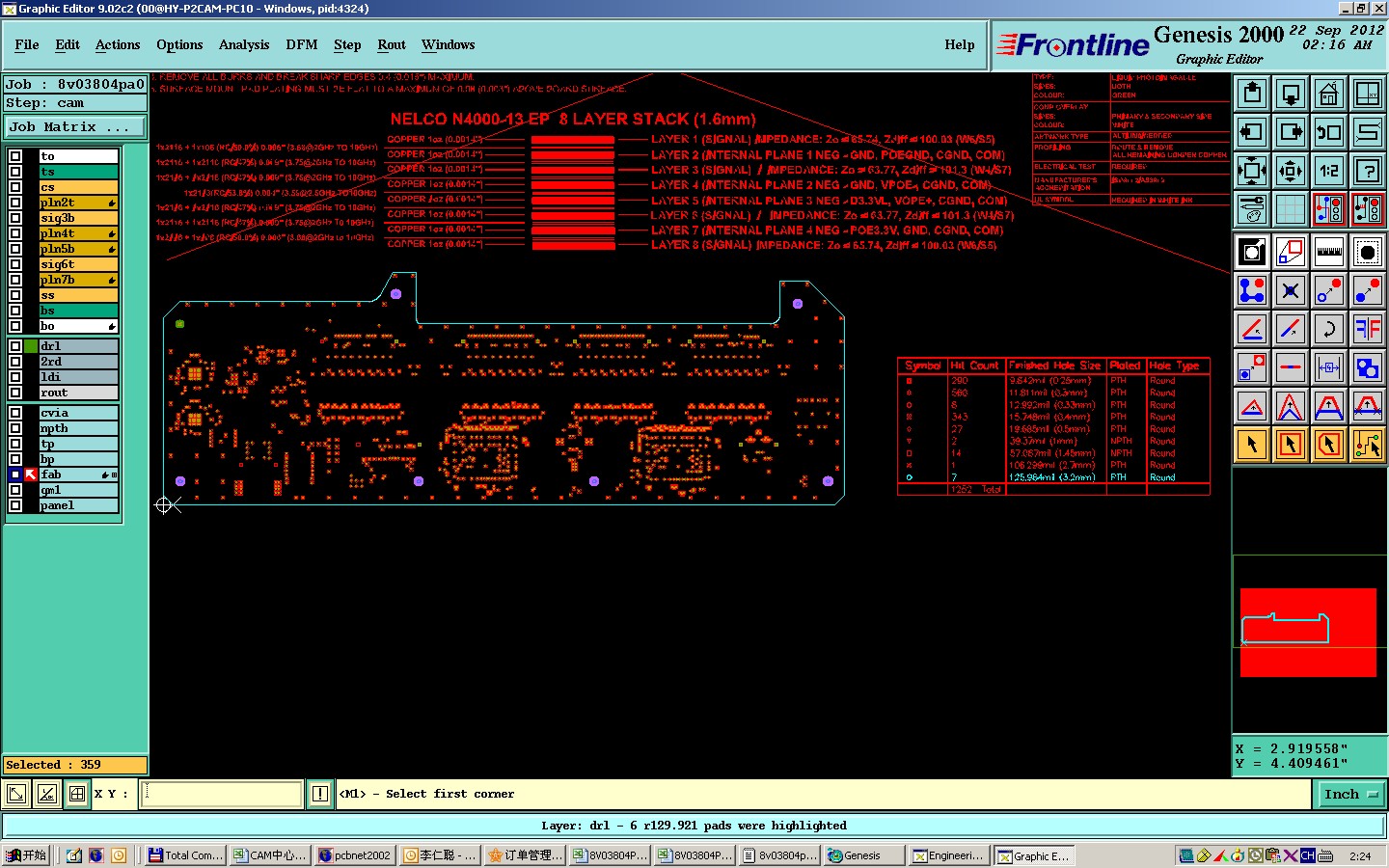Click the grid display icon
This screenshot has width=1389, height=868.
tap(1291, 208)
